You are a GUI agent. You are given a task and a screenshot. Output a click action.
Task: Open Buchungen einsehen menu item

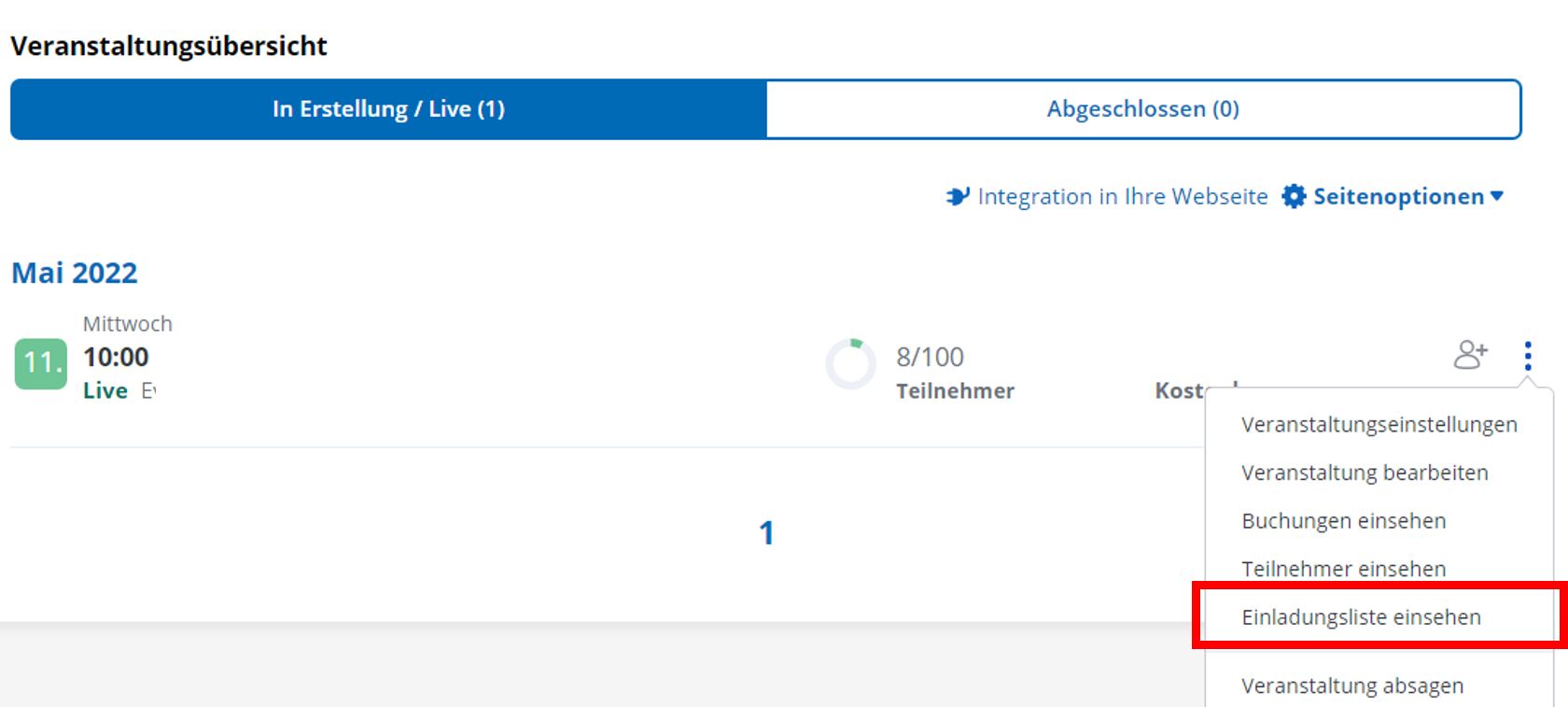pos(1343,521)
